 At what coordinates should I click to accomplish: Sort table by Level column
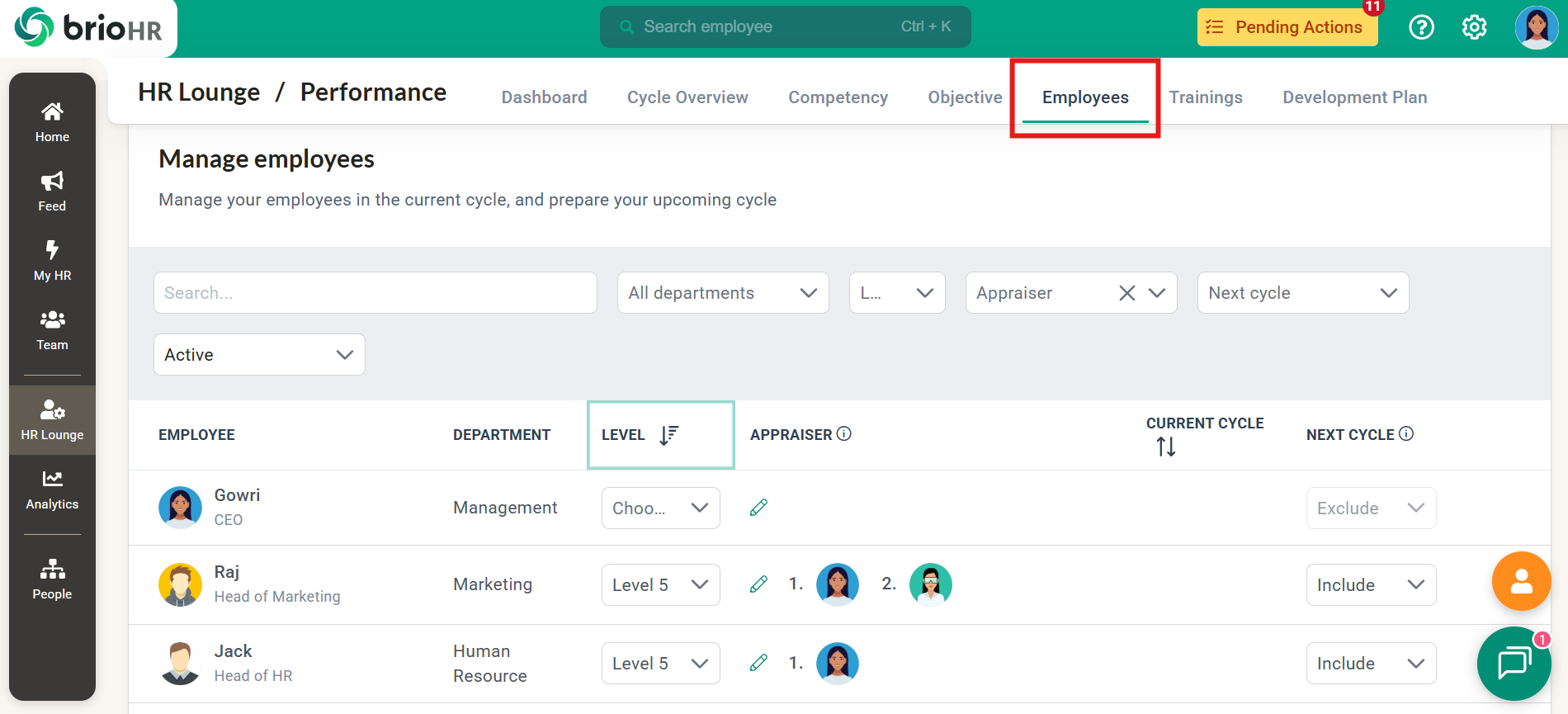(668, 435)
